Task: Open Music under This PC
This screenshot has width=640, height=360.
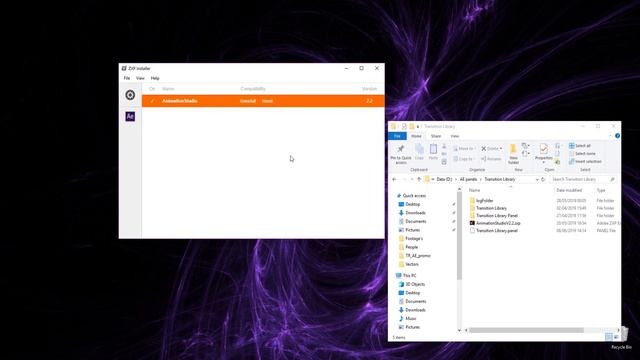Action: (411, 318)
